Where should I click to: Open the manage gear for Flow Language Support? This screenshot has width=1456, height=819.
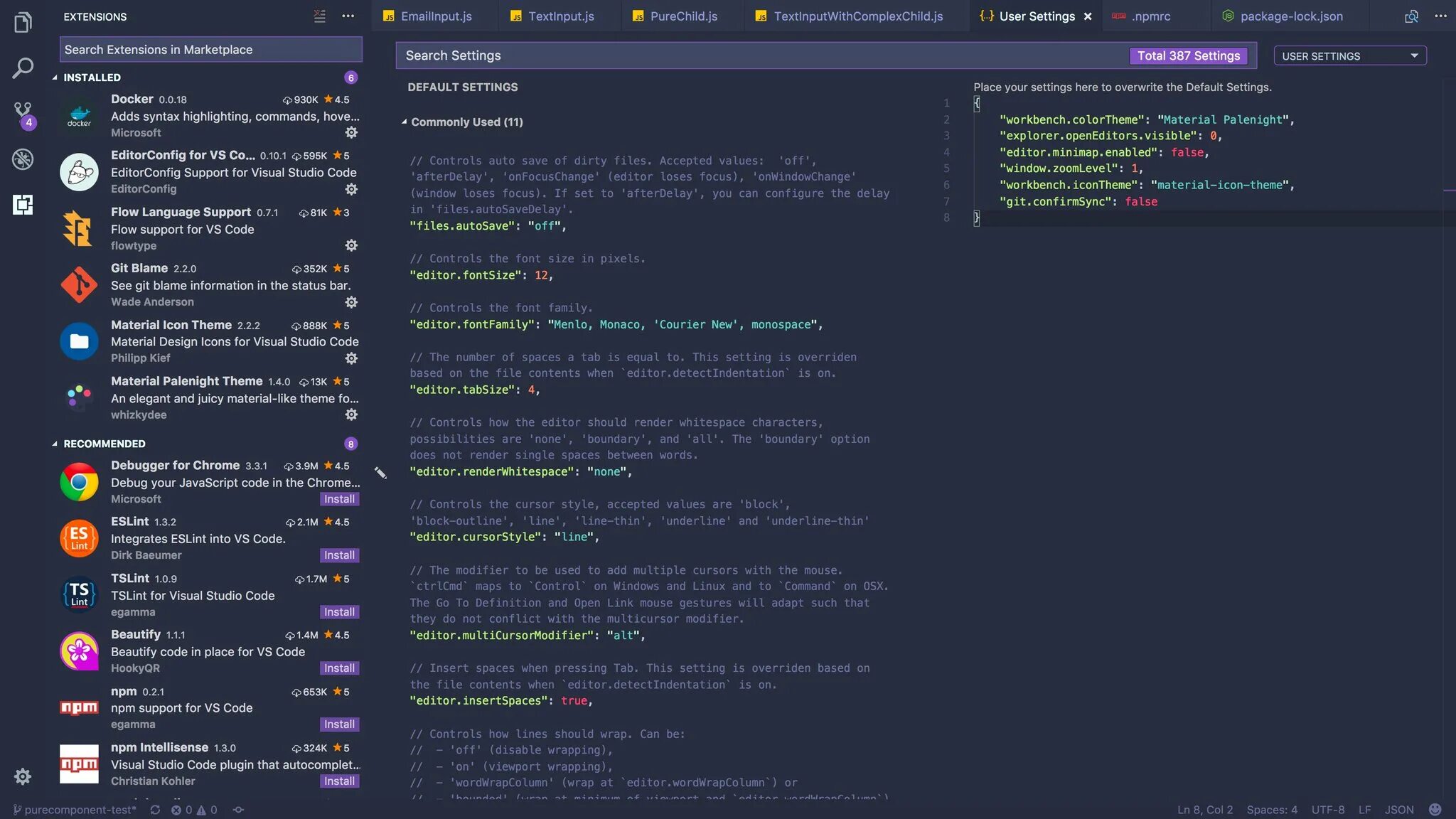[x=351, y=245]
